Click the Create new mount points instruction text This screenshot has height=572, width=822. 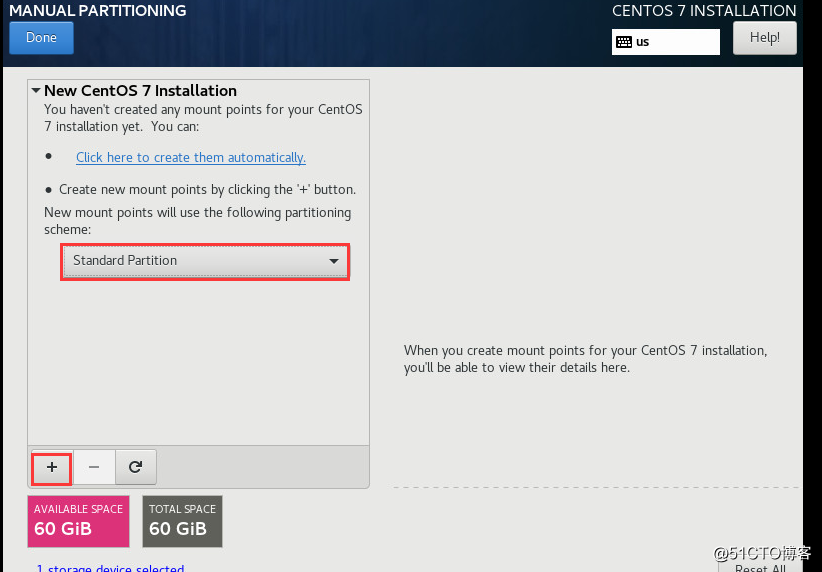[x=207, y=189]
